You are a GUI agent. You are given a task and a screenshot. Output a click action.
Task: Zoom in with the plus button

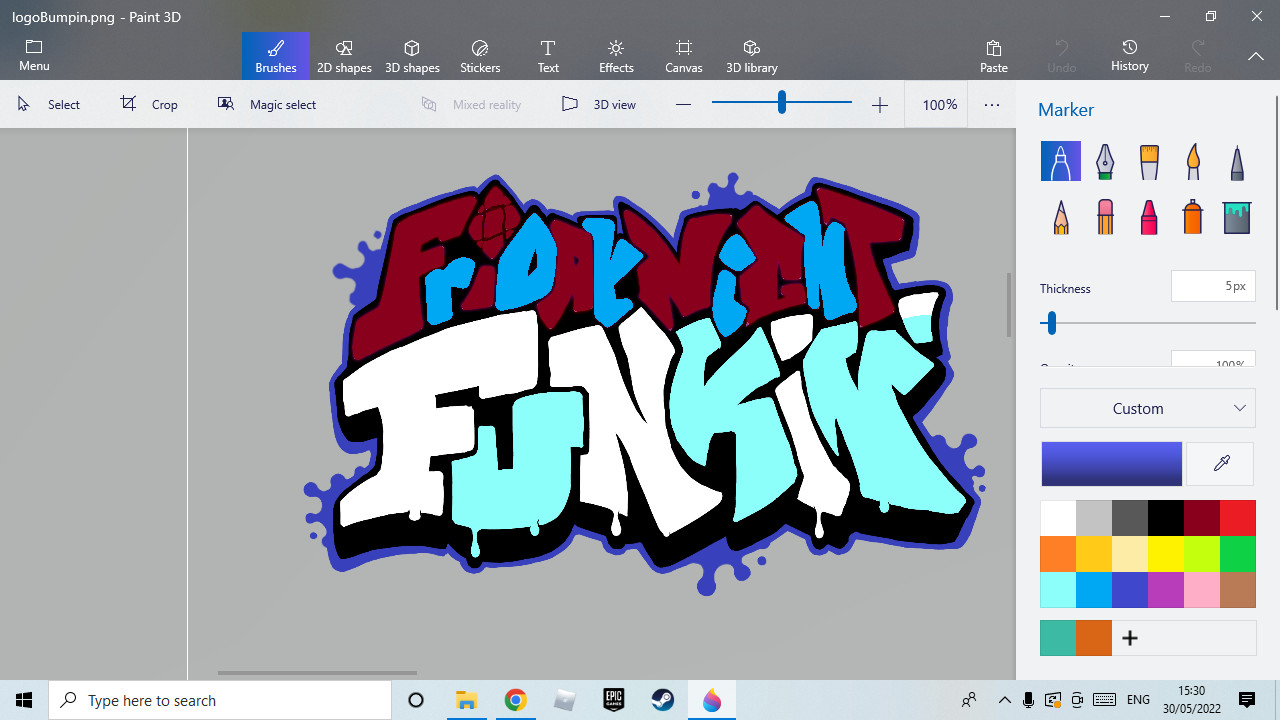tap(880, 104)
